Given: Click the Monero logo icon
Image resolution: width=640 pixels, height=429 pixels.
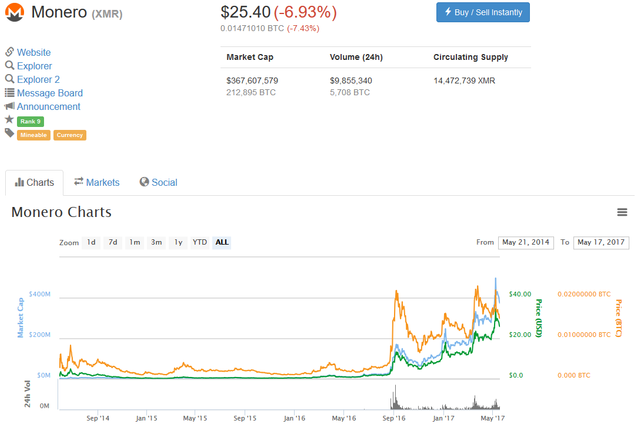Looking at the screenshot, I should [x=15, y=12].
